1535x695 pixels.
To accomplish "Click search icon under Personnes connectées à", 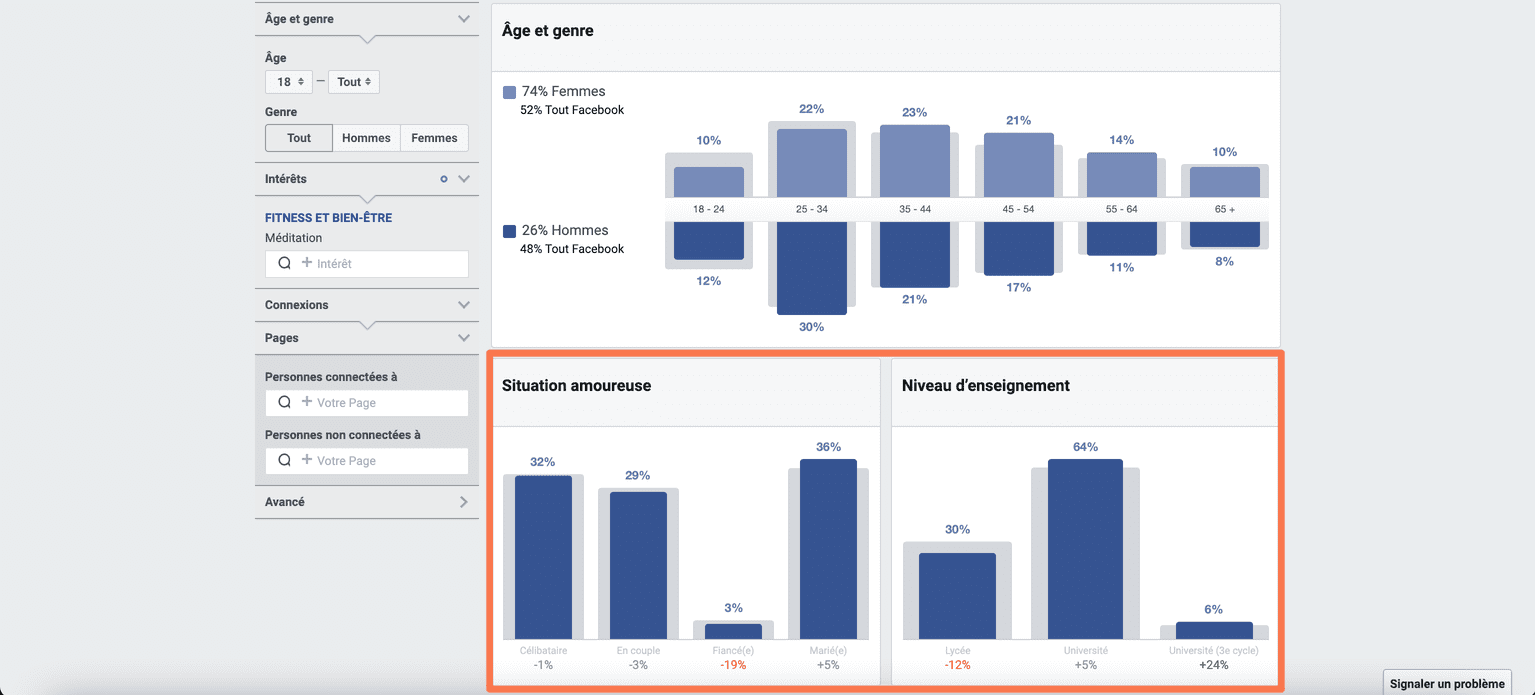I will point(284,403).
